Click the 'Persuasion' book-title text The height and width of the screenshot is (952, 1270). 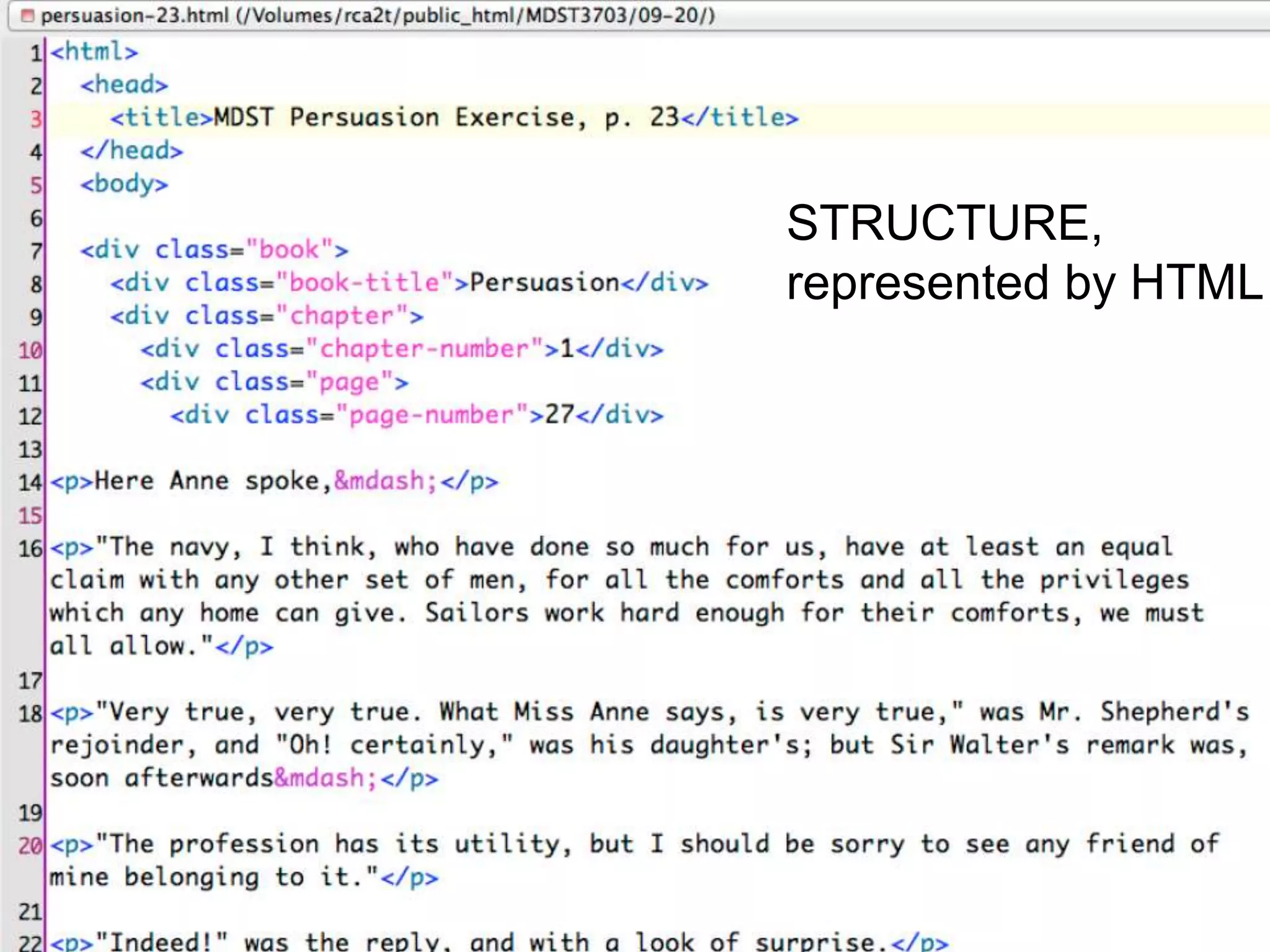coord(544,283)
